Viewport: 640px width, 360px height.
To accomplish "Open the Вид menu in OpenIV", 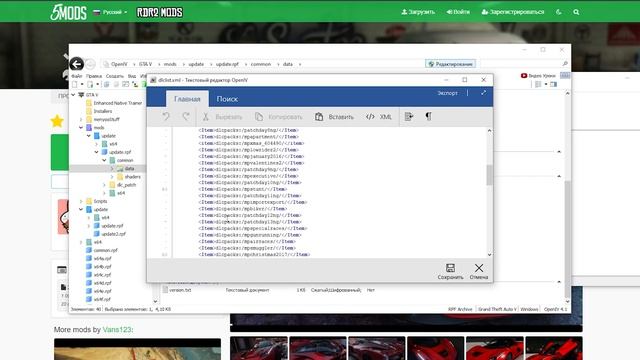I will click(x=132, y=76).
